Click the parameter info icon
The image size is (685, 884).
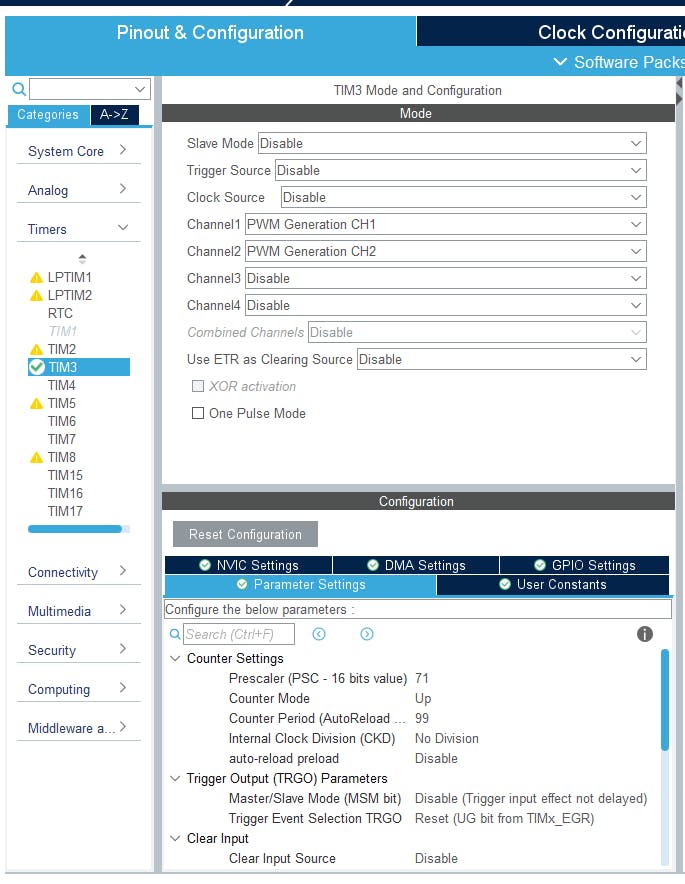pyautogui.click(x=644, y=634)
